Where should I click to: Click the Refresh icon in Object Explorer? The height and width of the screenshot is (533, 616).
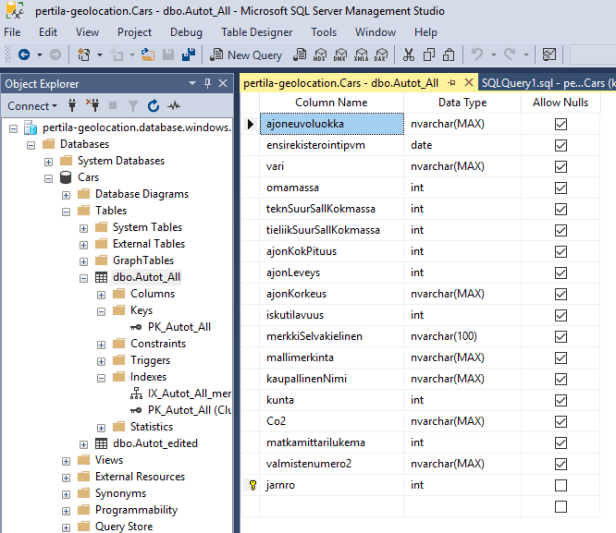tap(153, 105)
